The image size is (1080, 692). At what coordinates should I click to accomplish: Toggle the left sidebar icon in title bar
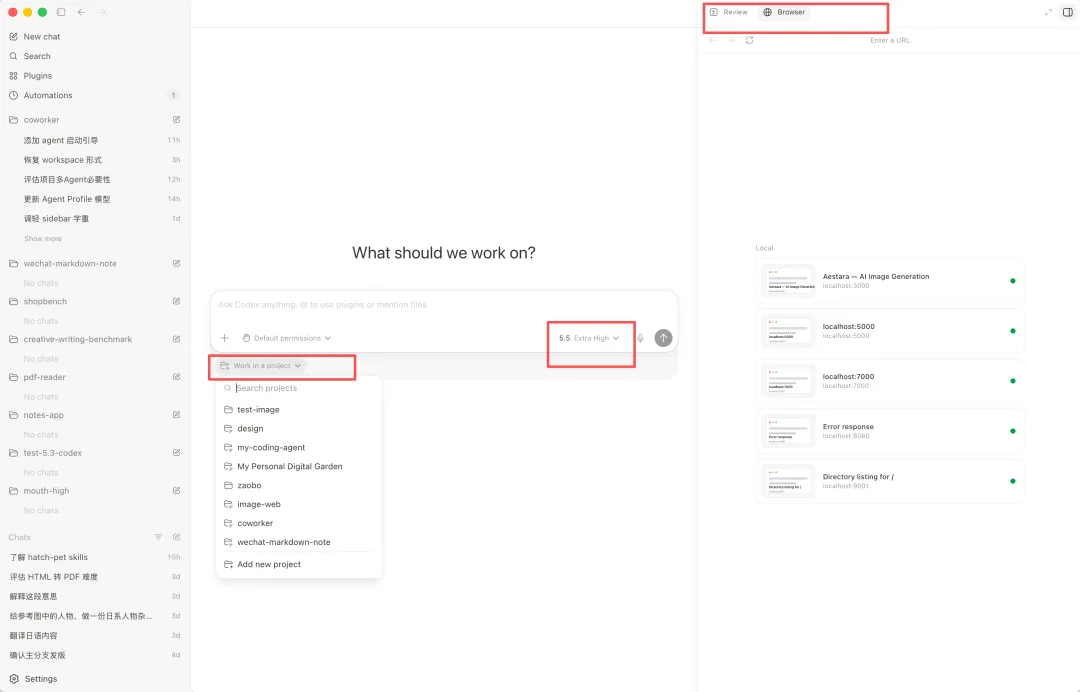pyautogui.click(x=61, y=12)
